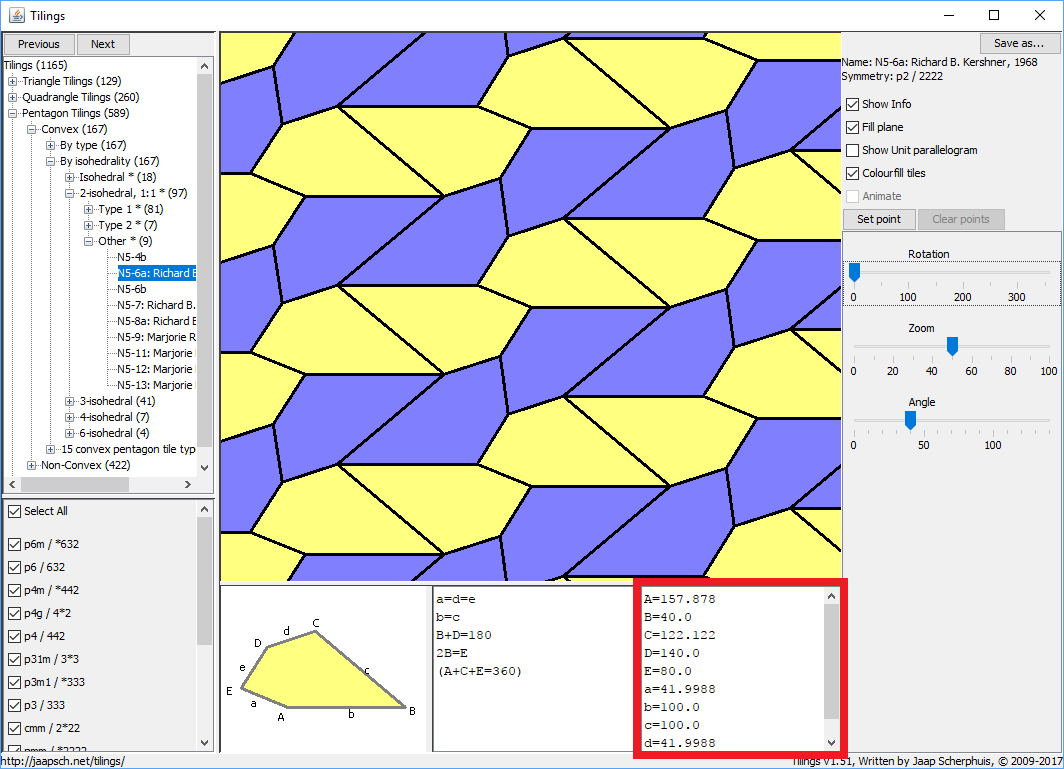Select the N5-7: Richard B. tiling
This screenshot has width=1064, height=769.
coord(156,305)
